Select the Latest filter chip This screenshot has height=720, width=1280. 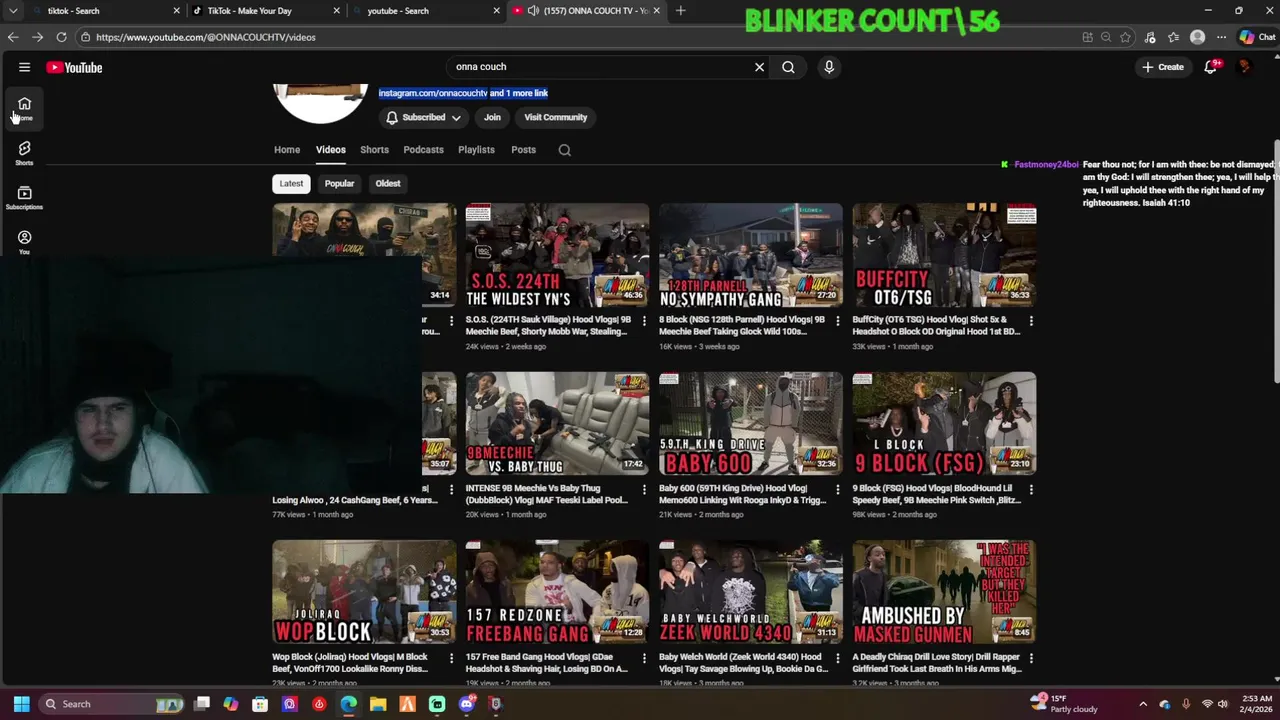[291, 184]
